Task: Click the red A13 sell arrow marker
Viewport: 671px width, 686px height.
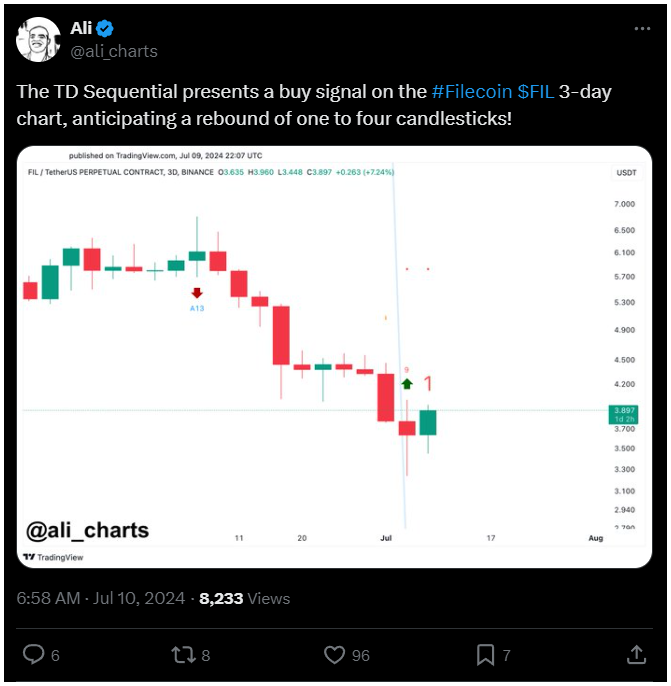Action: (x=197, y=293)
